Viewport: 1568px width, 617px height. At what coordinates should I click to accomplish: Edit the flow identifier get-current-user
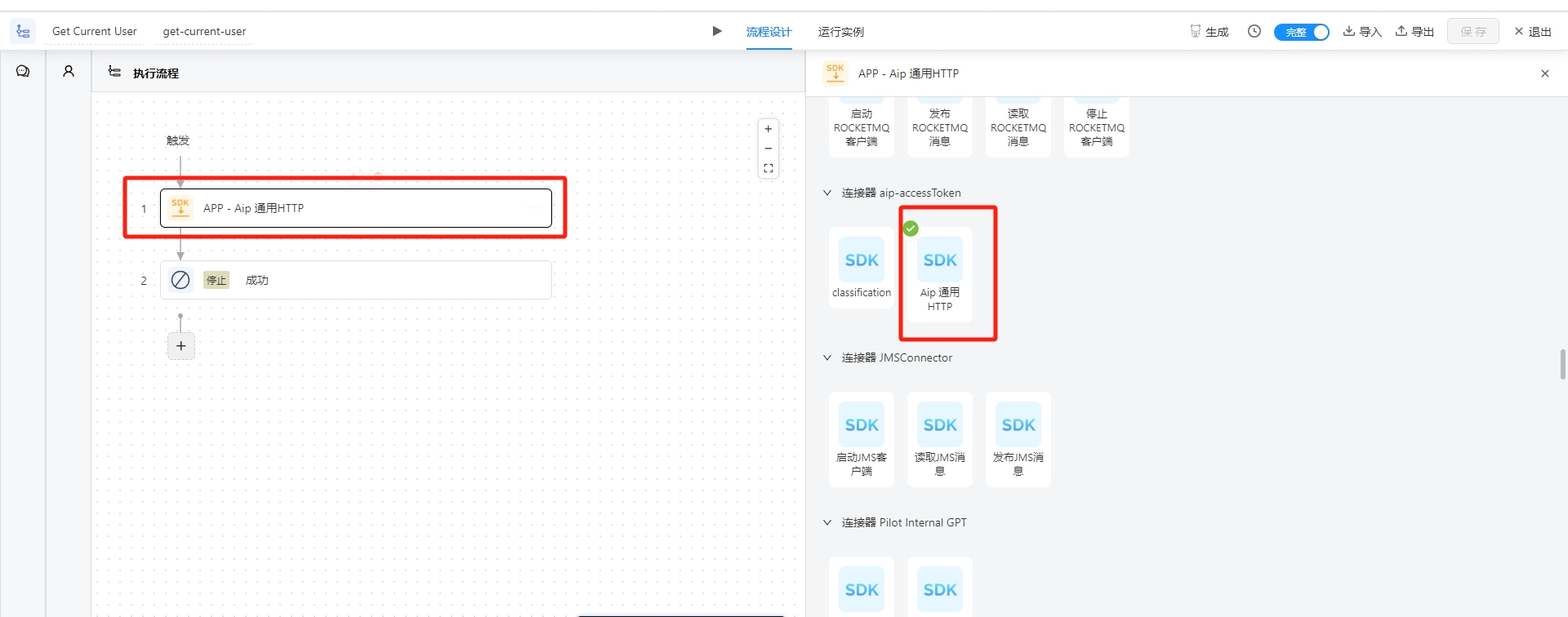[x=204, y=31]
